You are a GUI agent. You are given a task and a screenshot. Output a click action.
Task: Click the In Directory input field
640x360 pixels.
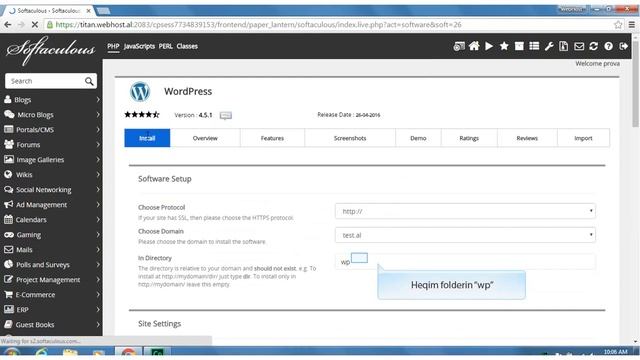(465, 261)
